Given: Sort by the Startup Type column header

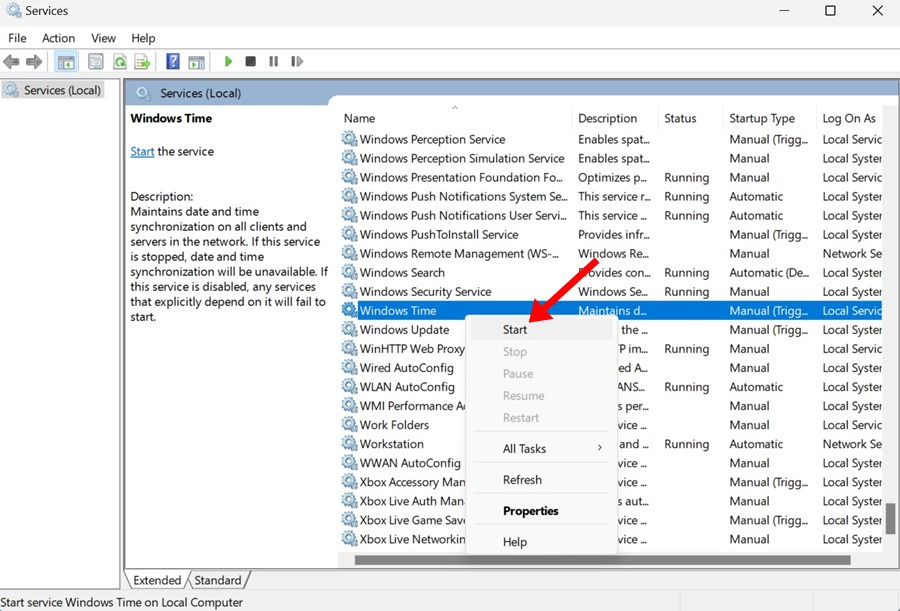Looking at the screenshot, I should click(769, 118).
